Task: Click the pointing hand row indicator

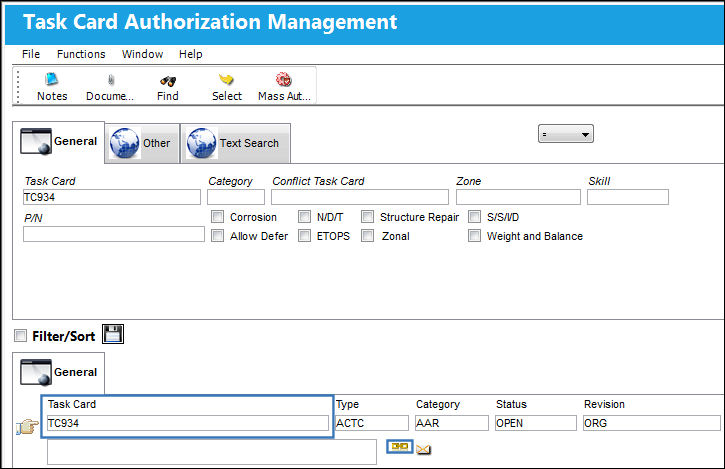Action: pyautogui.click(x=27, y=426)
